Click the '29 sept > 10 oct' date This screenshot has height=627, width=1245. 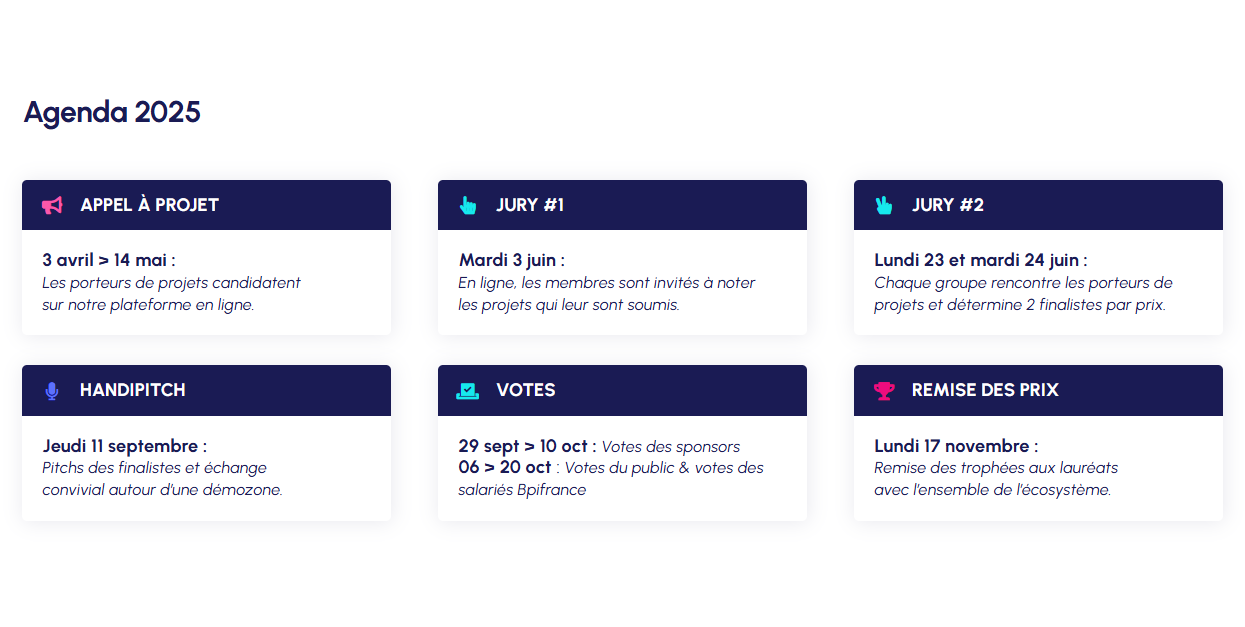point(522,446)
